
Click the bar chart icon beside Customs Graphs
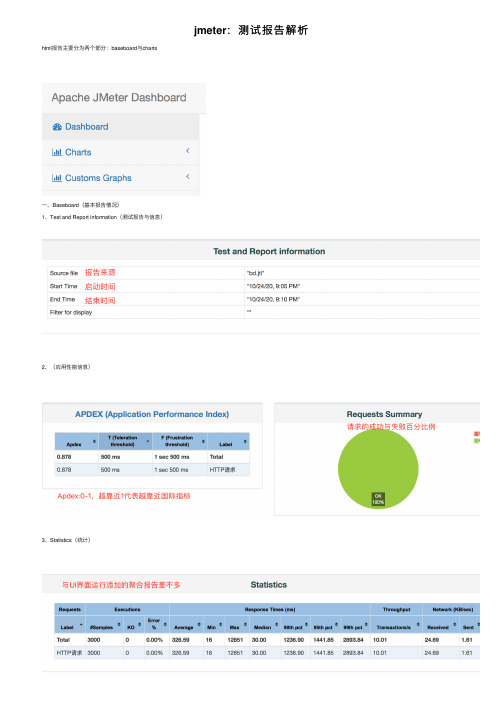coord(57,178)
